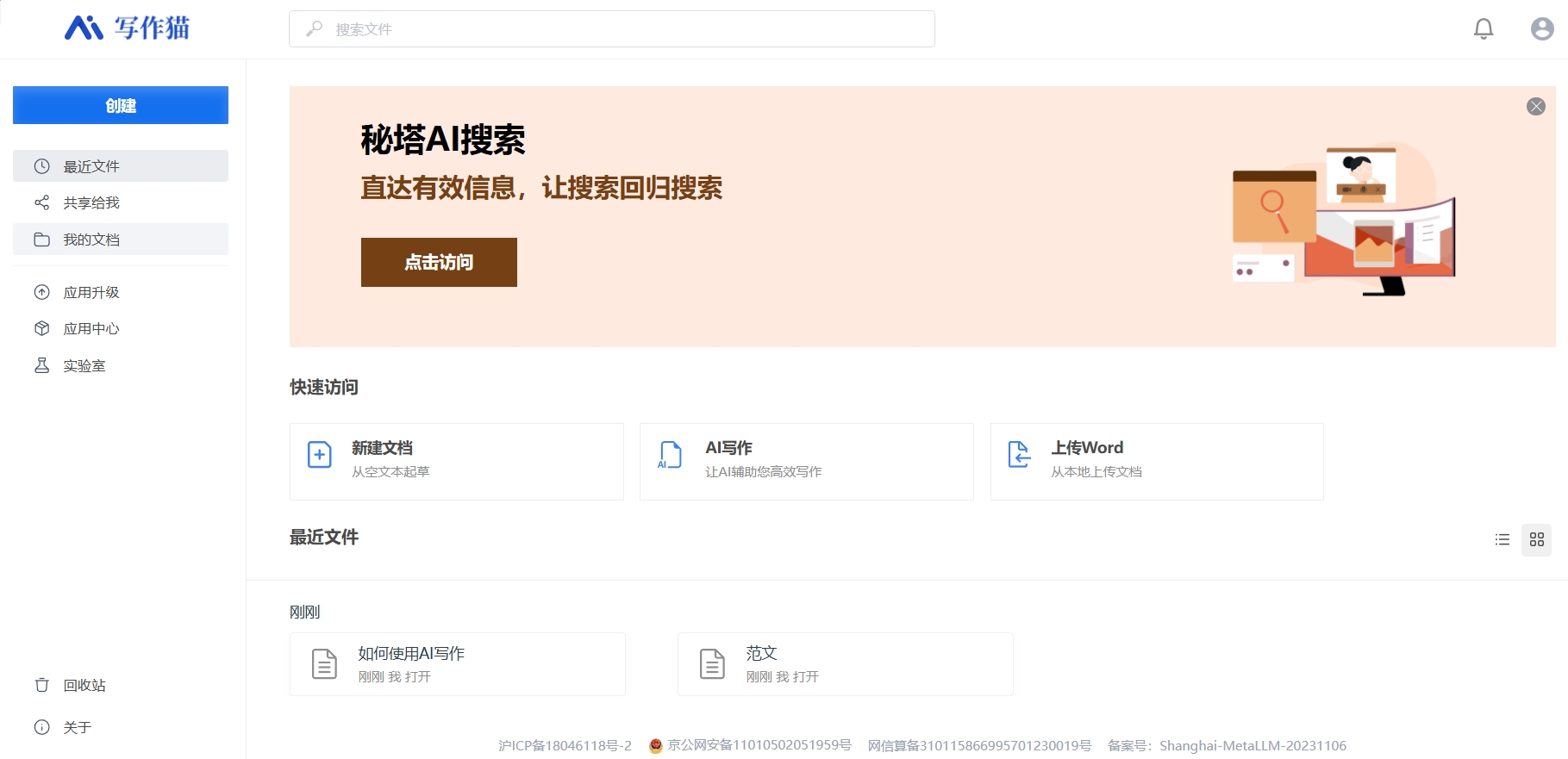This screenshot has height=759, width=1568.
Task: Click the 写作猫 logo
Action: point(127,28)
